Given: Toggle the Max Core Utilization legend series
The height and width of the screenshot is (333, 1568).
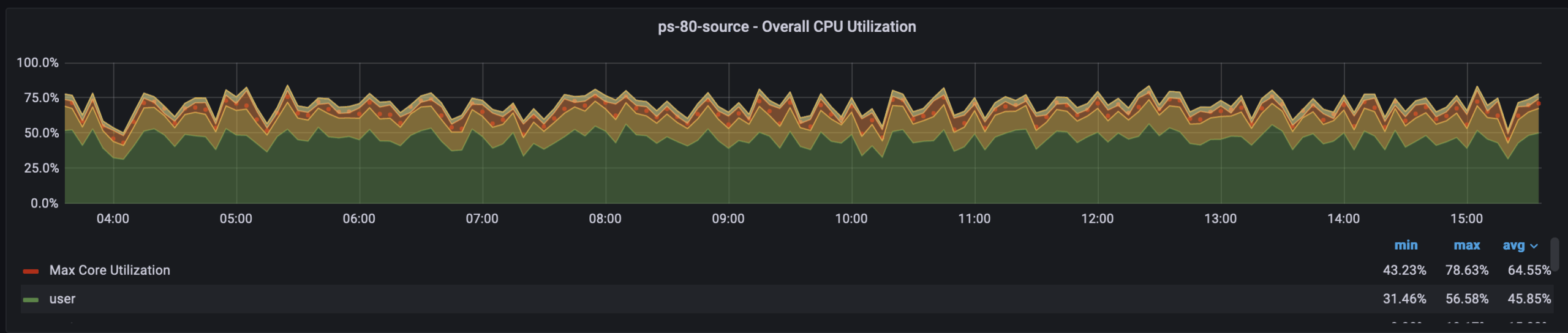Looking at the screenshot, I should [110, 270].
